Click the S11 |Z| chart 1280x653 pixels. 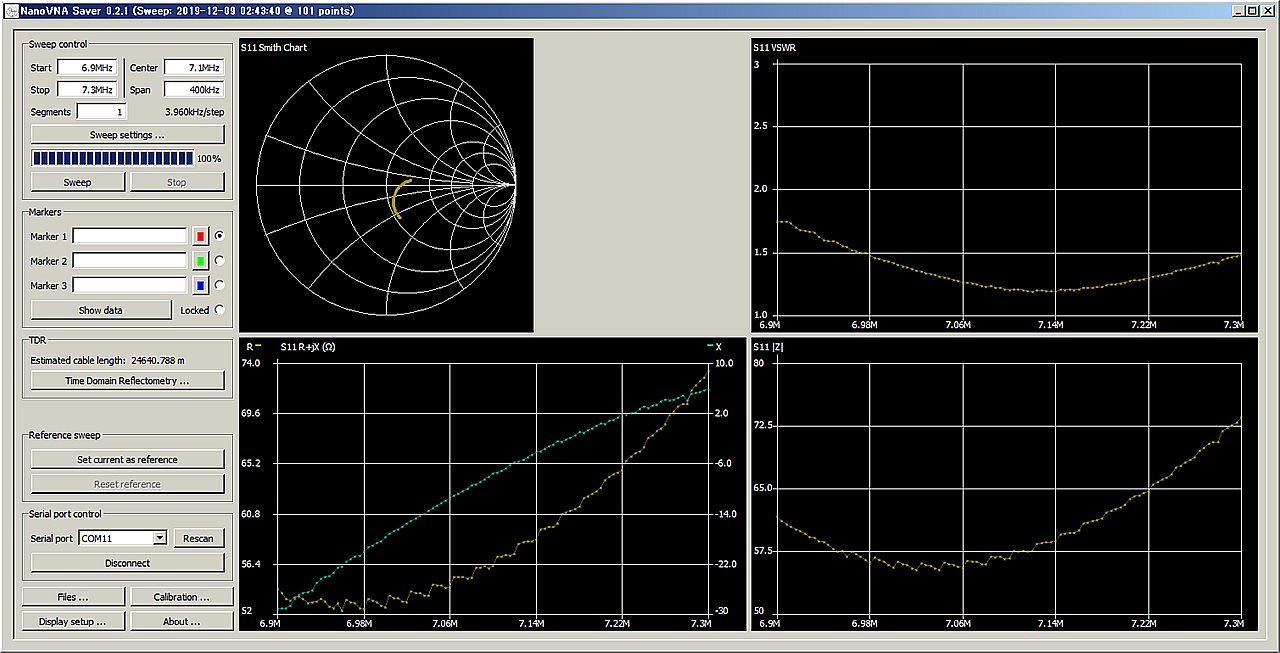1003,484
